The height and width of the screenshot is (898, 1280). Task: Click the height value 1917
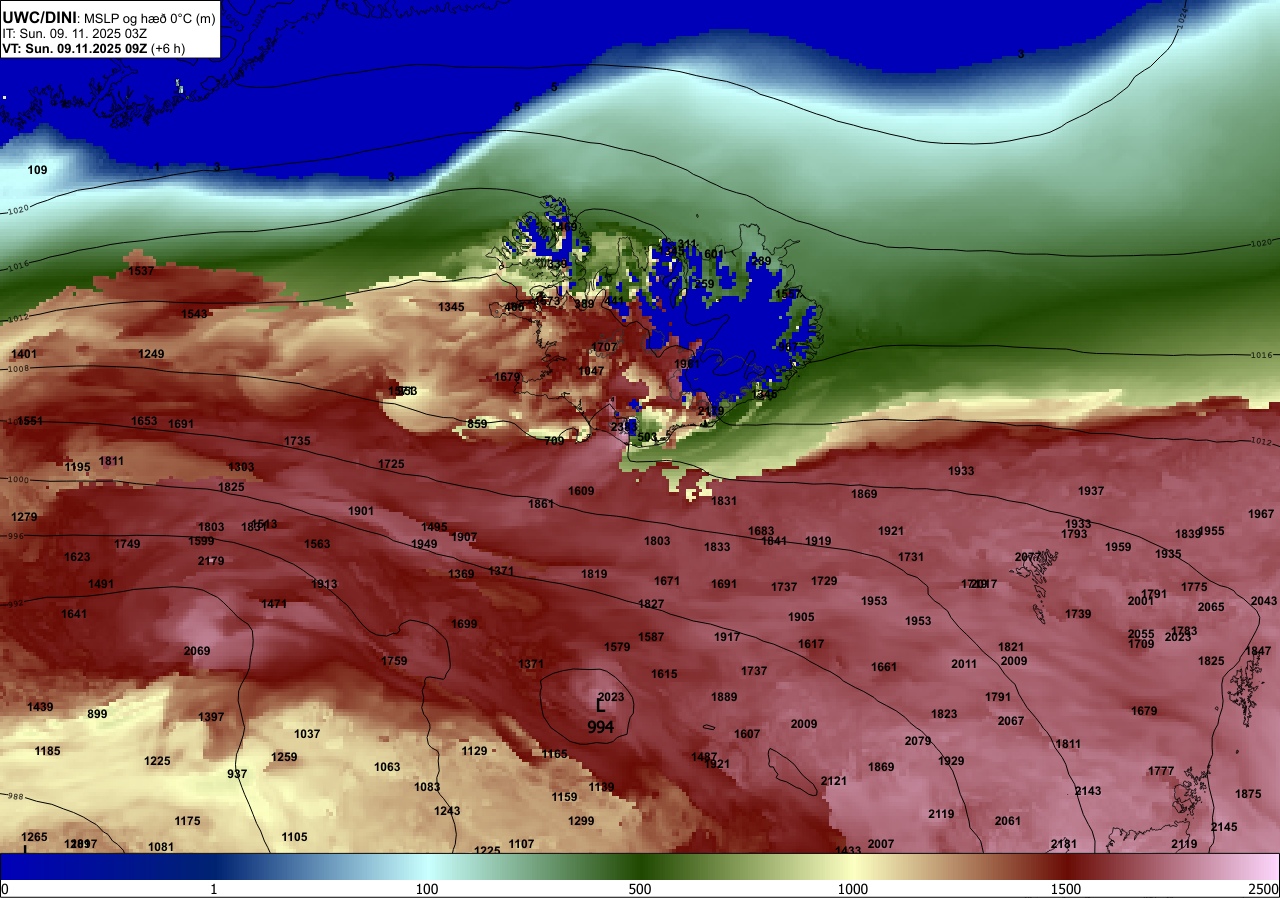click(x=727, y=637)
